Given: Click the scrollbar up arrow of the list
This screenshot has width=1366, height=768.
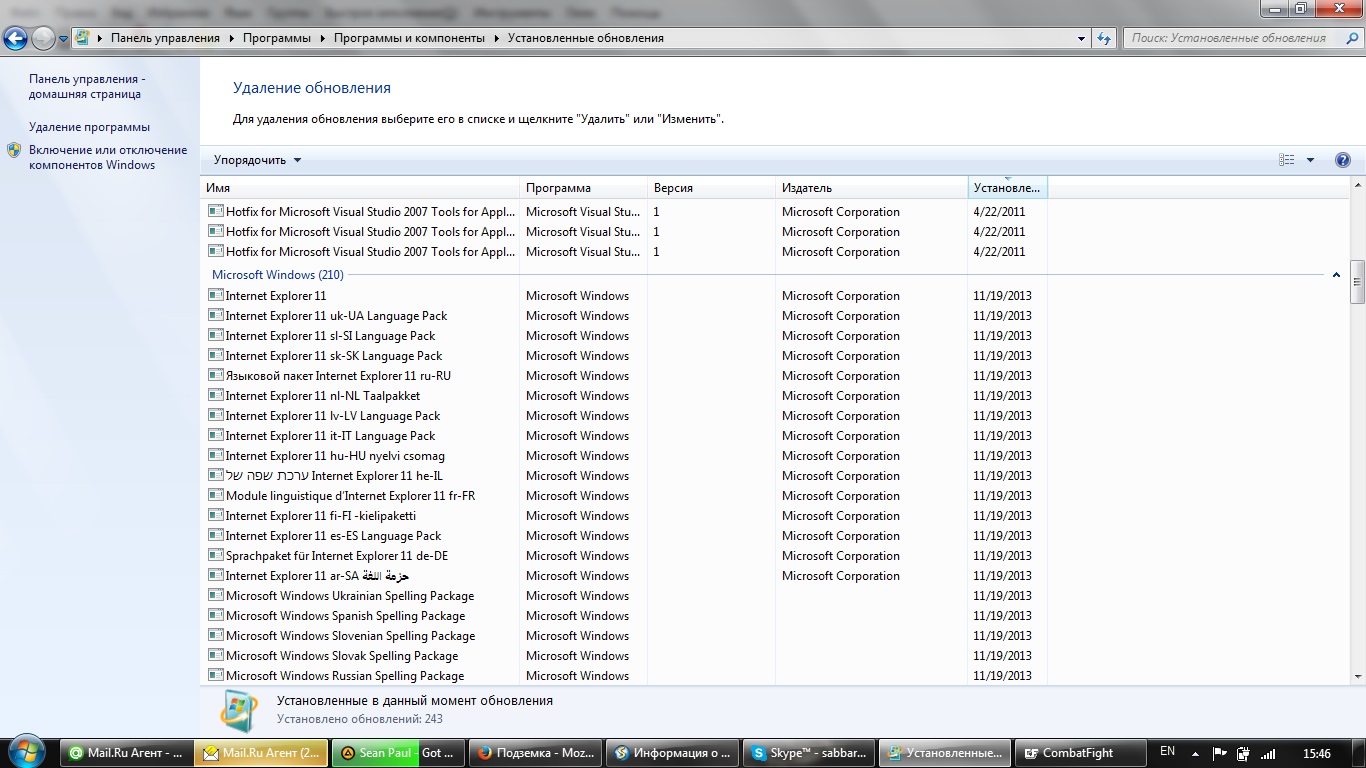Looking at the screenshot, I should 1357,186.
